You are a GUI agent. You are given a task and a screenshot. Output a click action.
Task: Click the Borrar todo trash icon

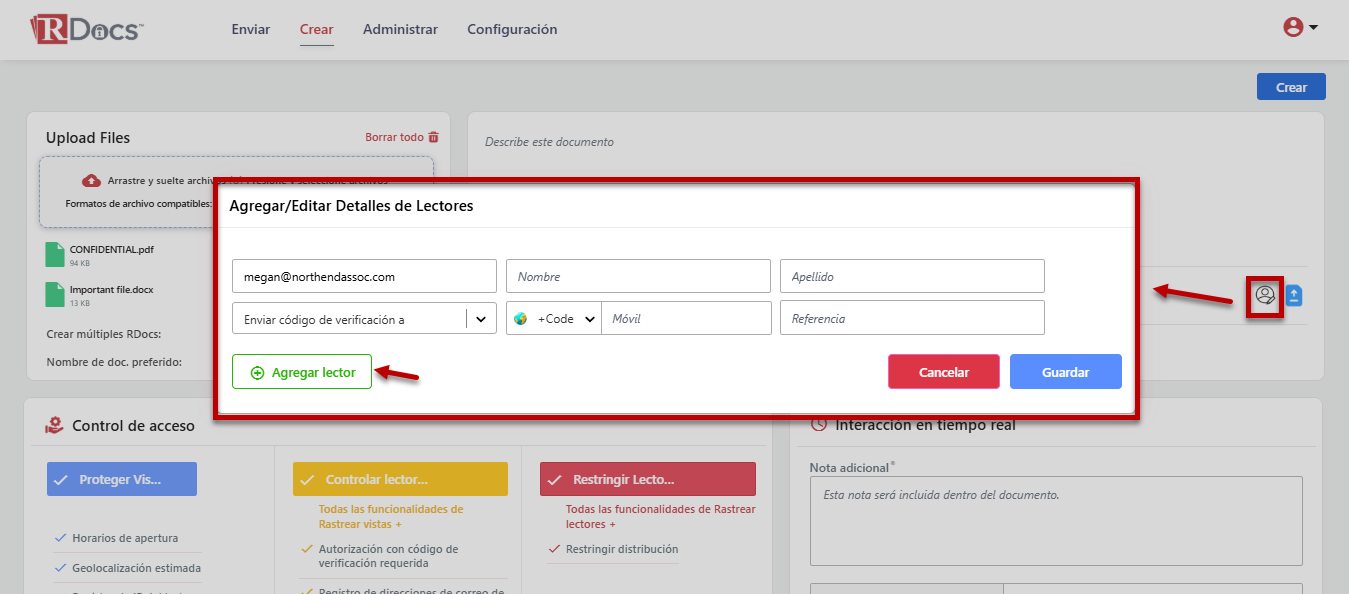tap(433, 137)
